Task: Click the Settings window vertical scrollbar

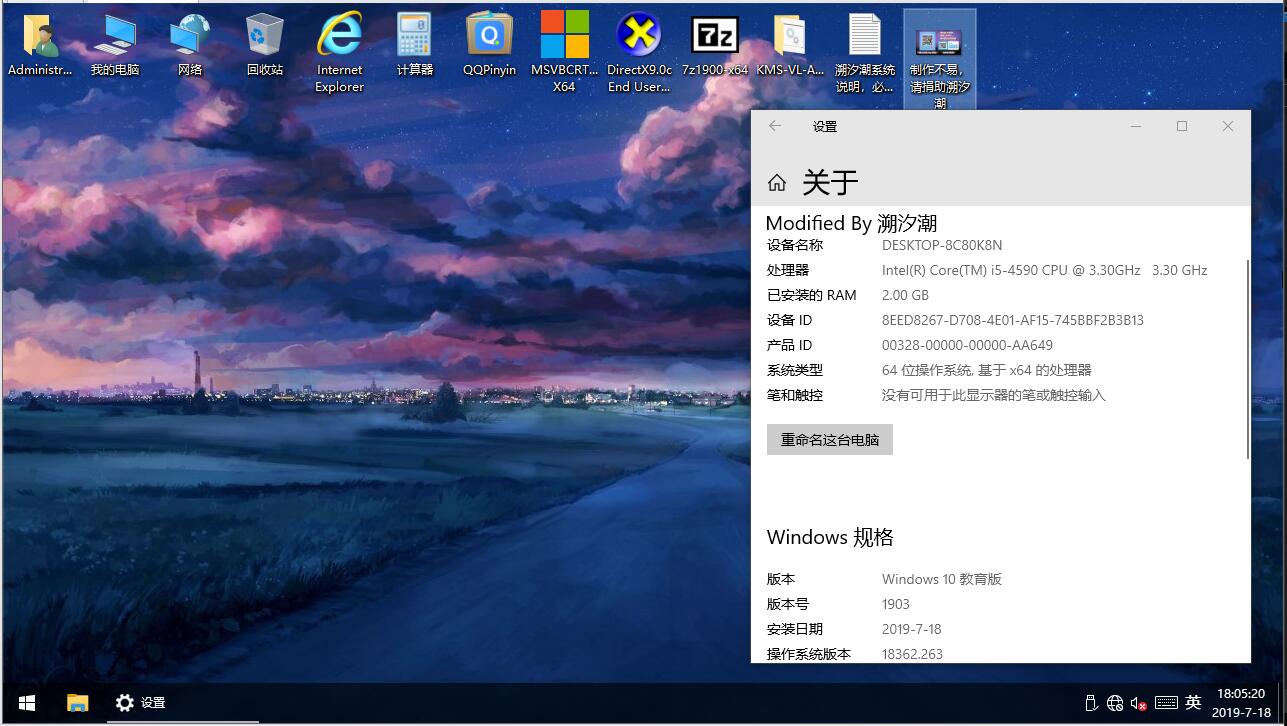Action: click(x=1248, y=358)
